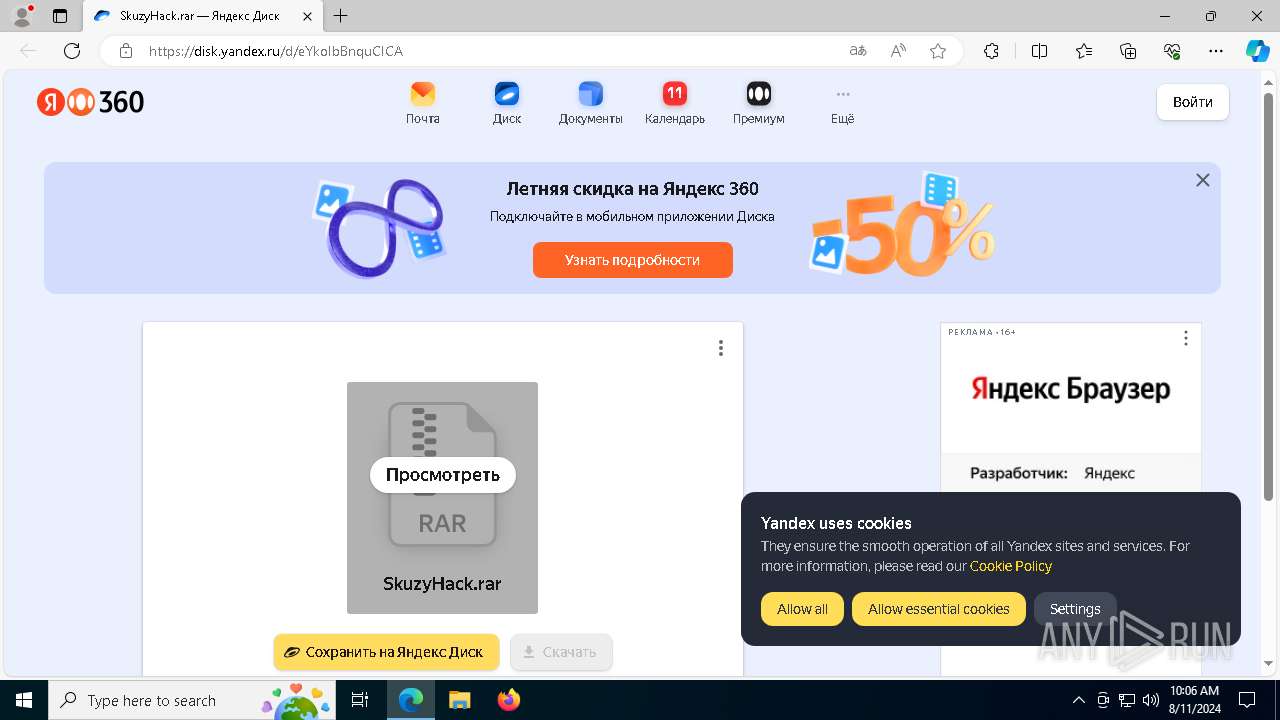
Task: Open browser Extensions icon
Action: (991, 51)
